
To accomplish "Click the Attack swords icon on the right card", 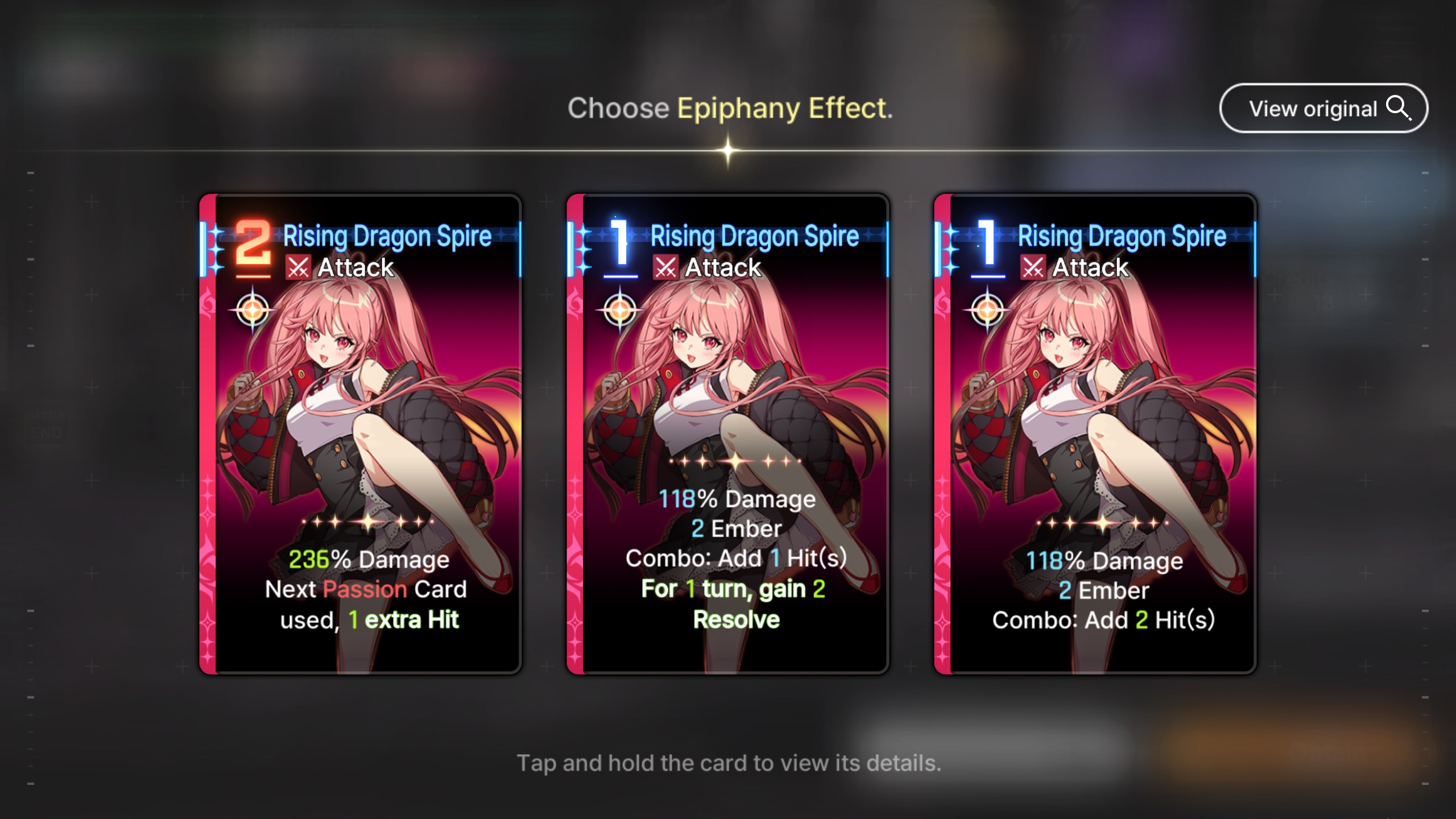I will tap(1033, 267).
